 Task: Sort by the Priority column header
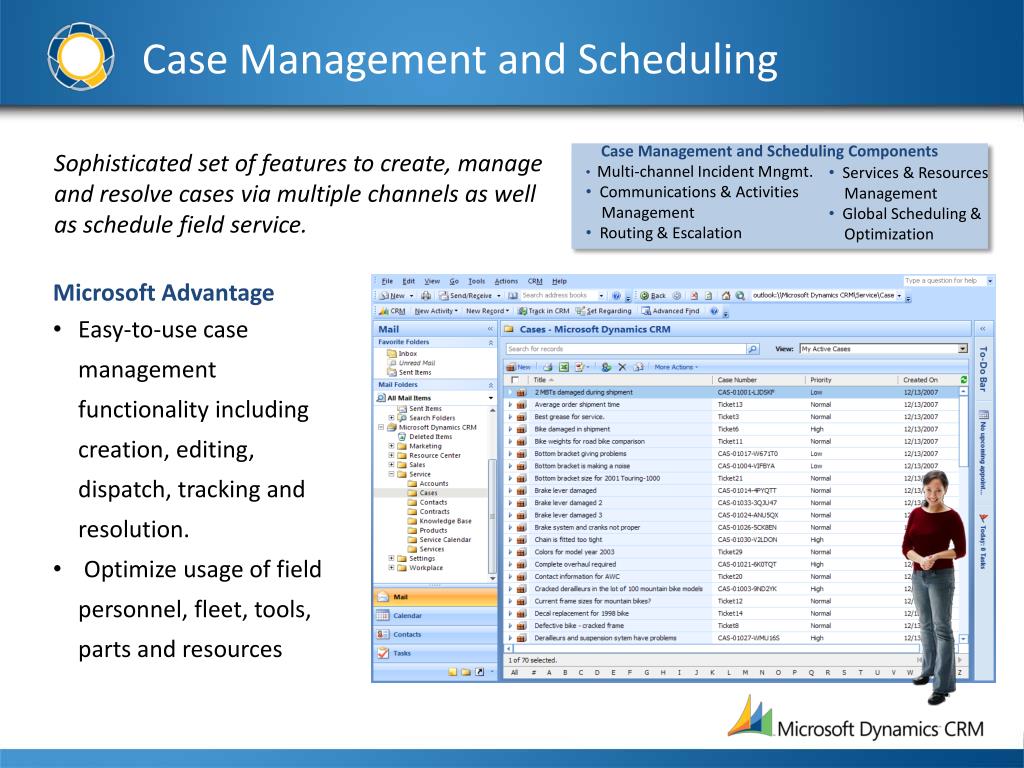coord(821,379)
